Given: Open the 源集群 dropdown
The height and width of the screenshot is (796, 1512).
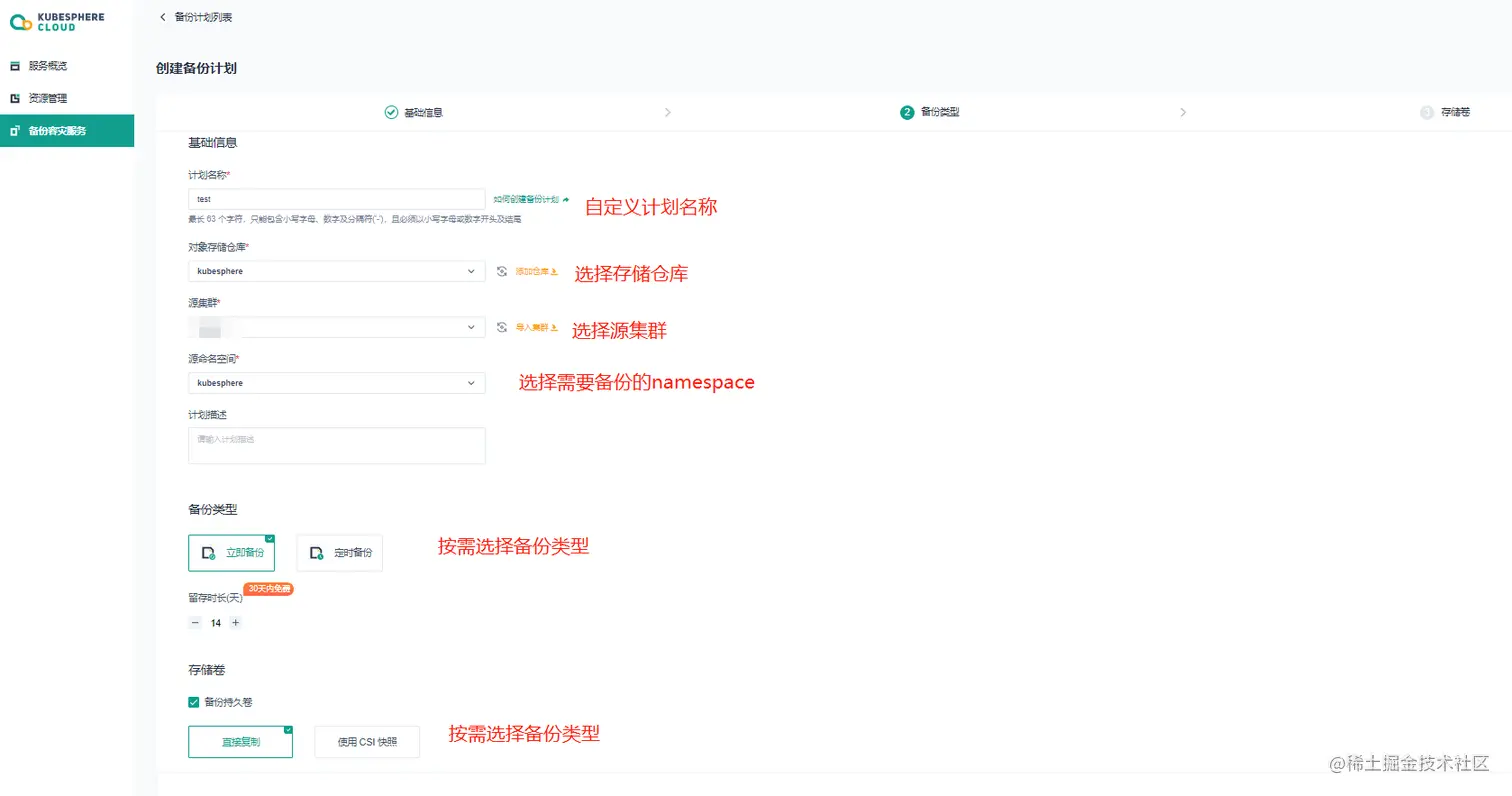Looking at the screenshot, I should (x=337, y=327).
